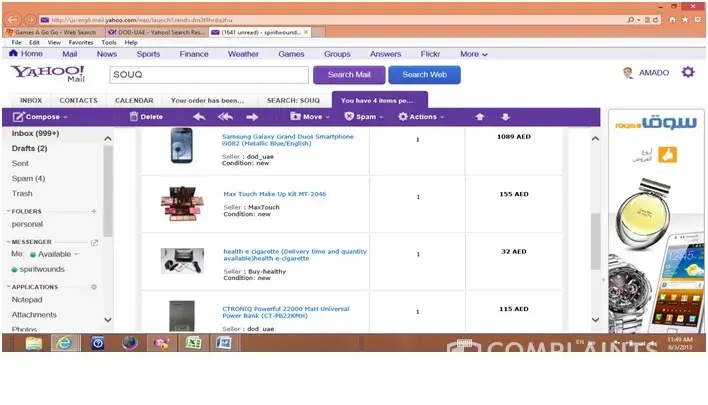
Task: Pop out Messenger window icon
Action: [x=94, y=242]
